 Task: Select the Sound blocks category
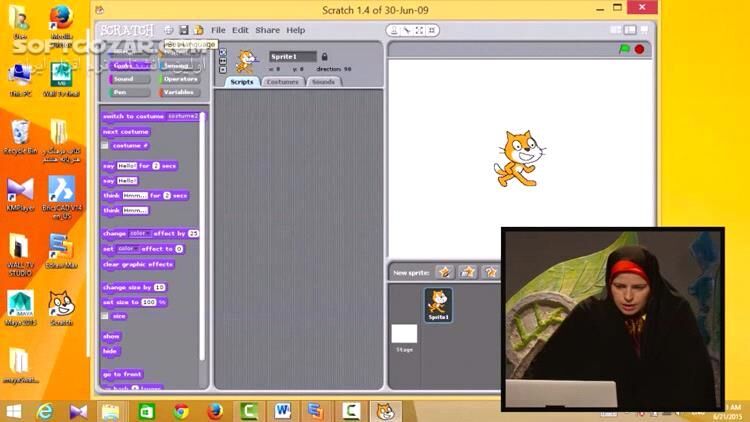point(124,78)
